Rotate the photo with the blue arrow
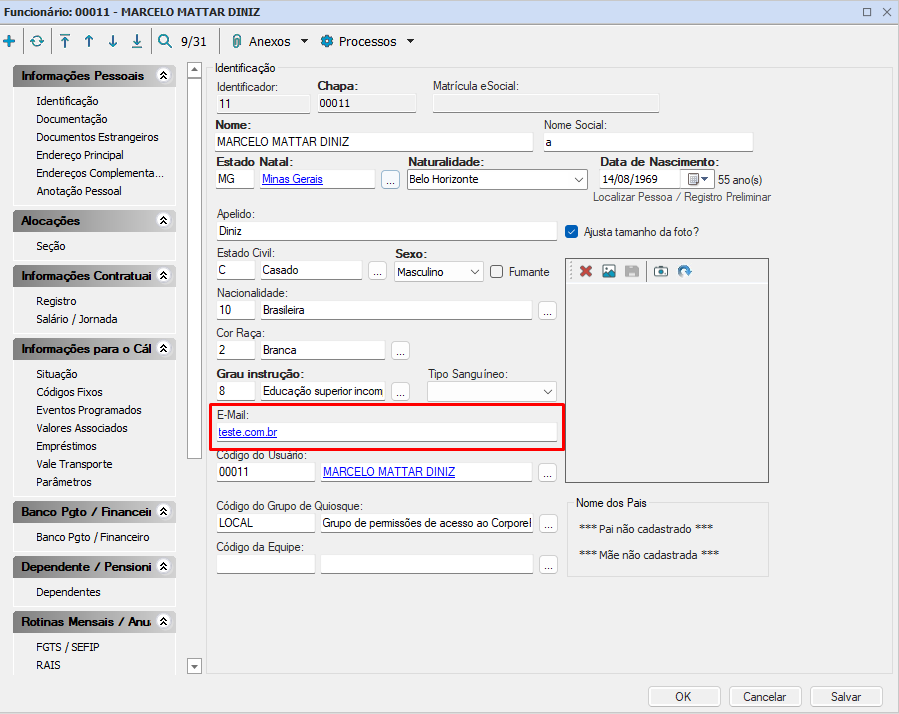899x714 pixels. pyautogui.click(x=684, y=271)
